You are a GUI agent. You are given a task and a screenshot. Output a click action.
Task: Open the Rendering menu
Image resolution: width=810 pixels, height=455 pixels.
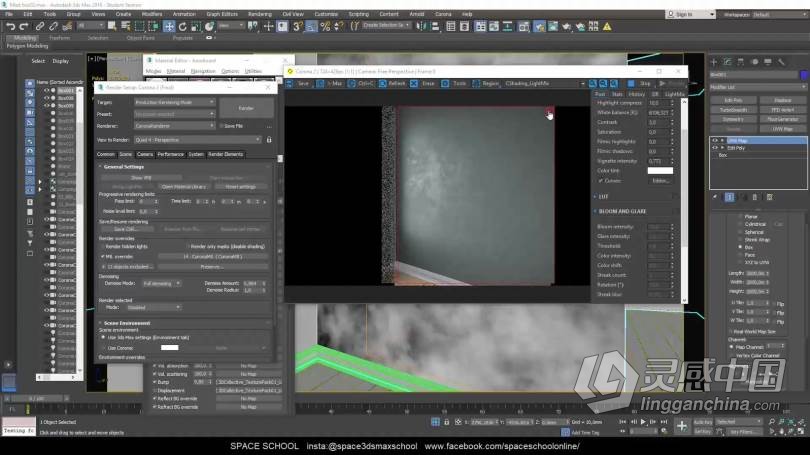pos(259,14)
